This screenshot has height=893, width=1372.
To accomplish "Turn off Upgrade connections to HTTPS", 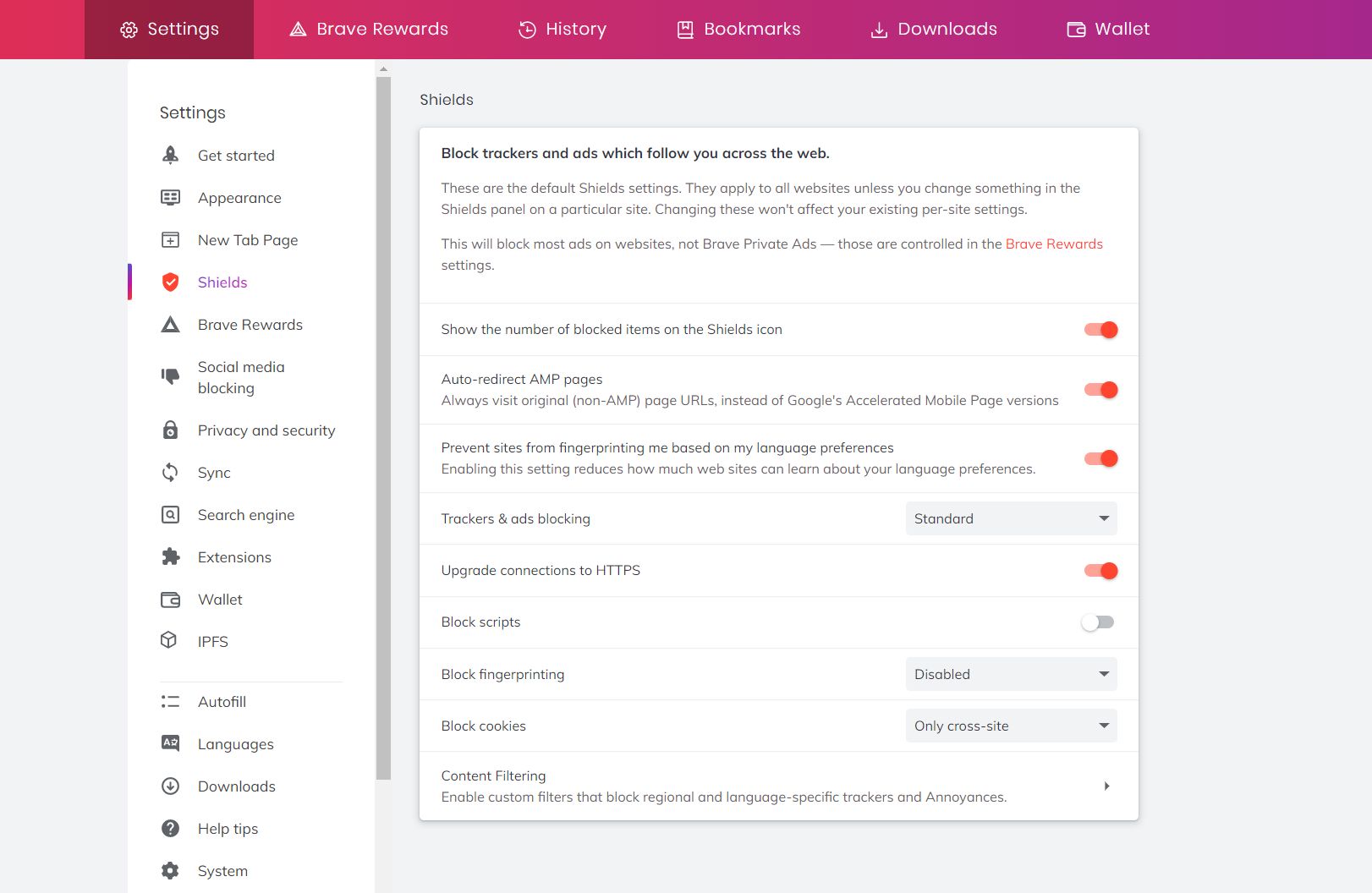I will pyautogui.click(x=1100, y=571).
